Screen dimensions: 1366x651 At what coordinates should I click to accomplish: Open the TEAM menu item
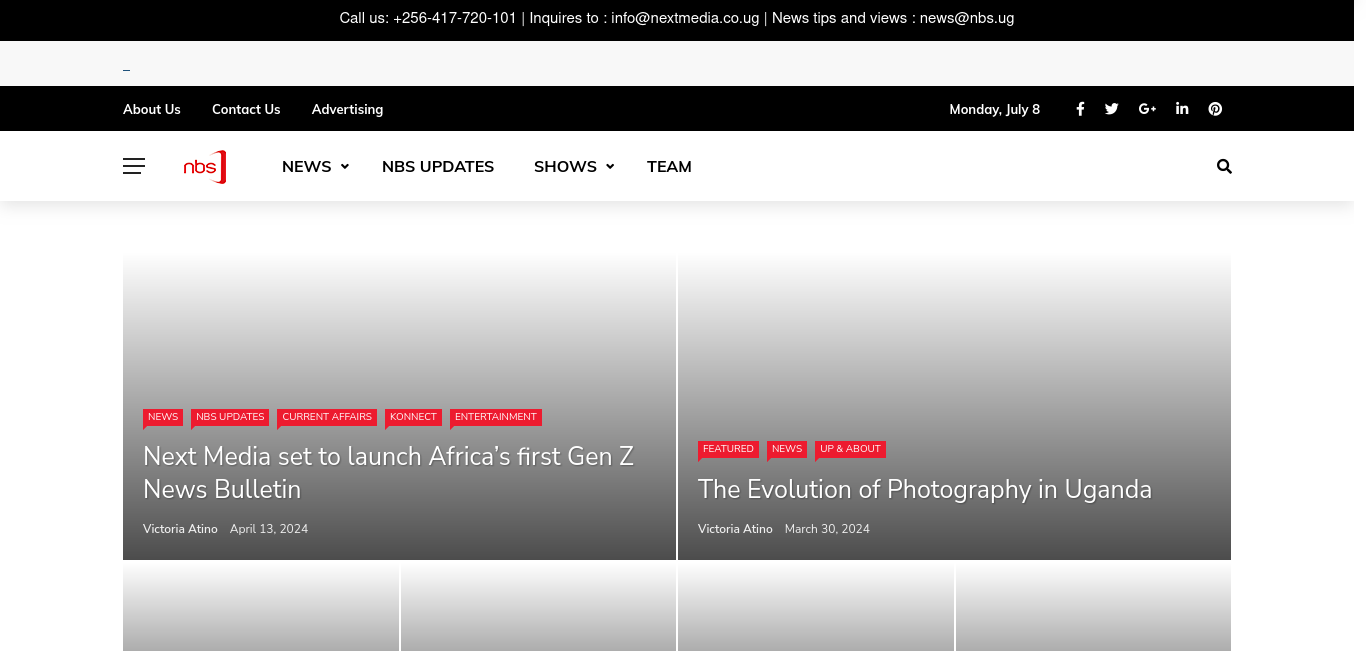click(x=669, y=167)
